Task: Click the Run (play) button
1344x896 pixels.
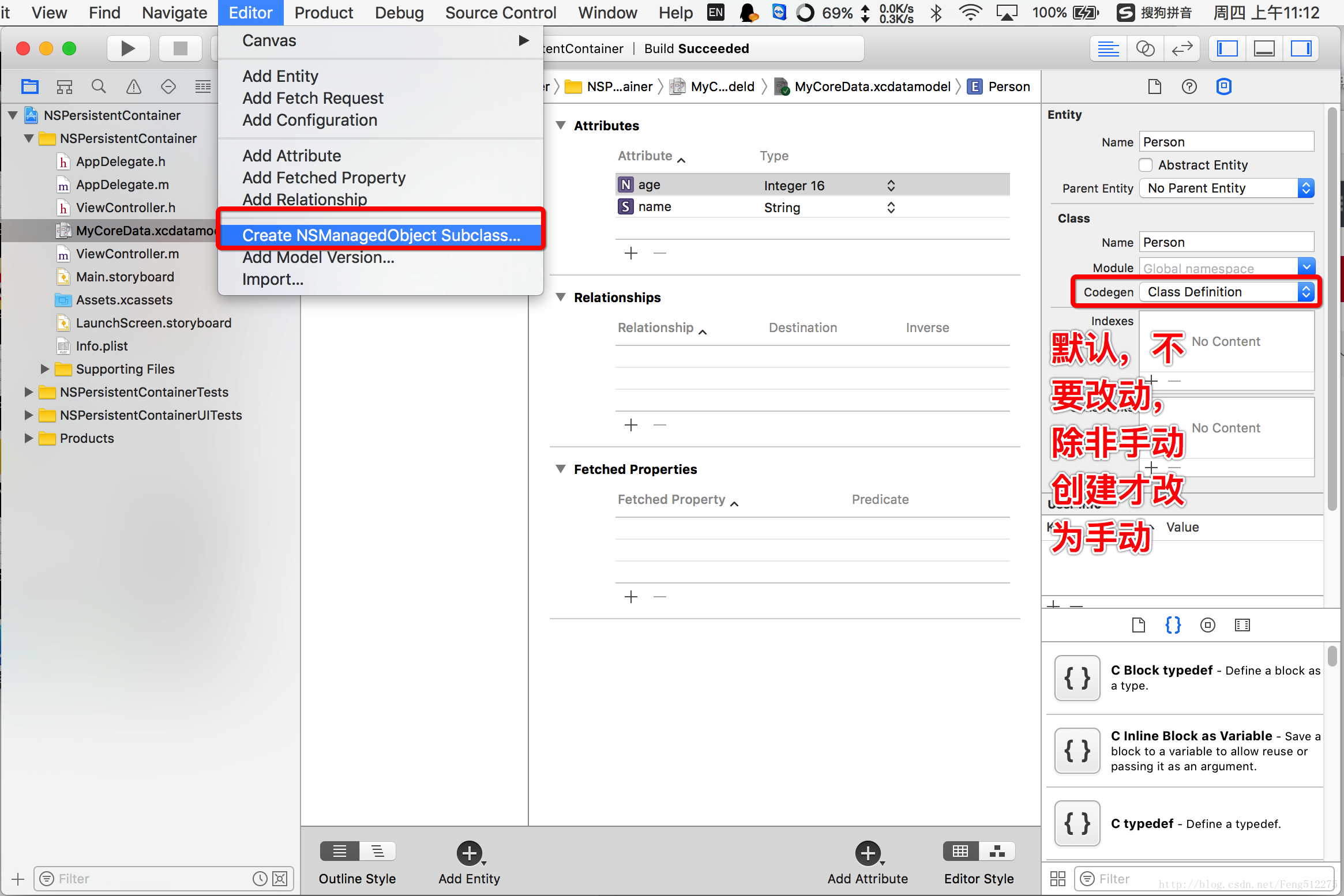Action: [128, 48]
